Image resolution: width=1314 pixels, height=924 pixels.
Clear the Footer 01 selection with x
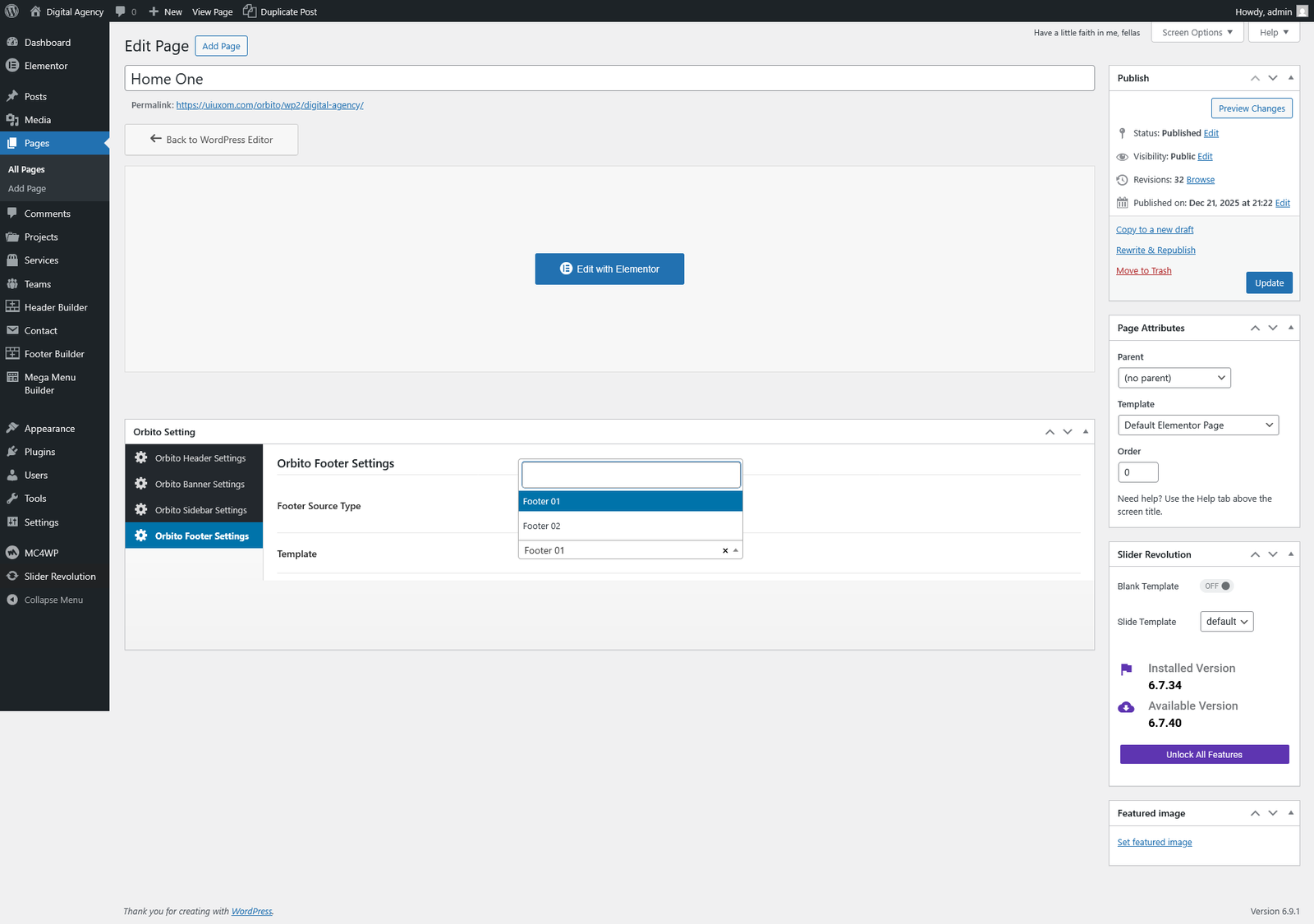point(724,551)
